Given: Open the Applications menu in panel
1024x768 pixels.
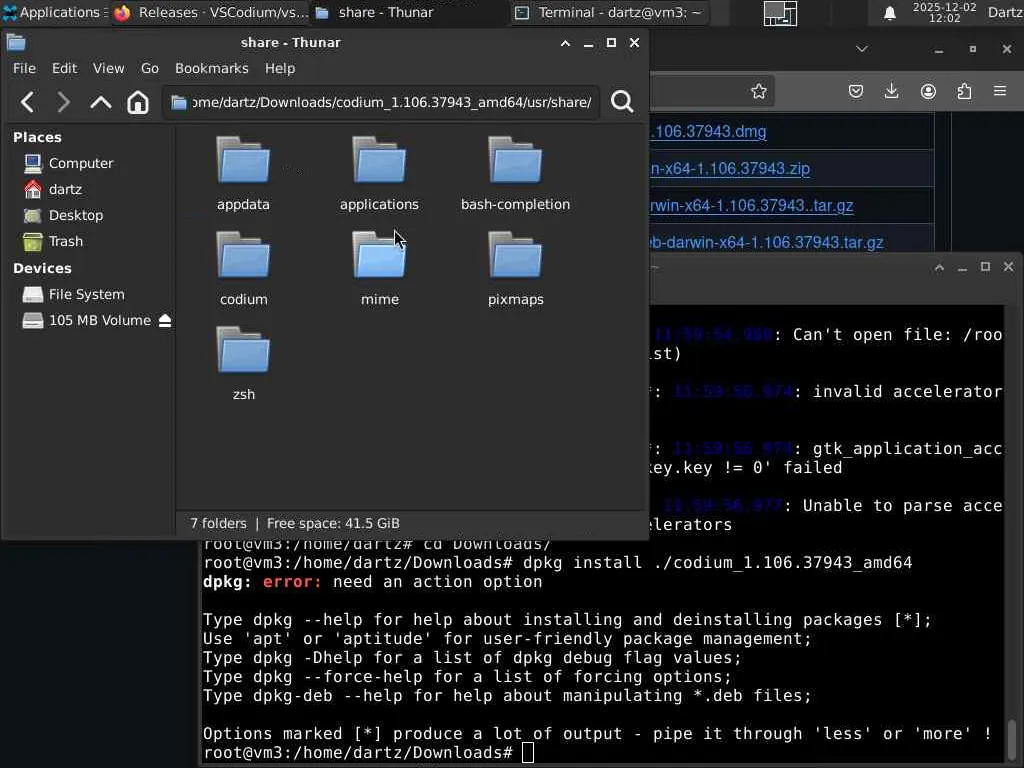Looking at the screenshot, I should point(56,12).
